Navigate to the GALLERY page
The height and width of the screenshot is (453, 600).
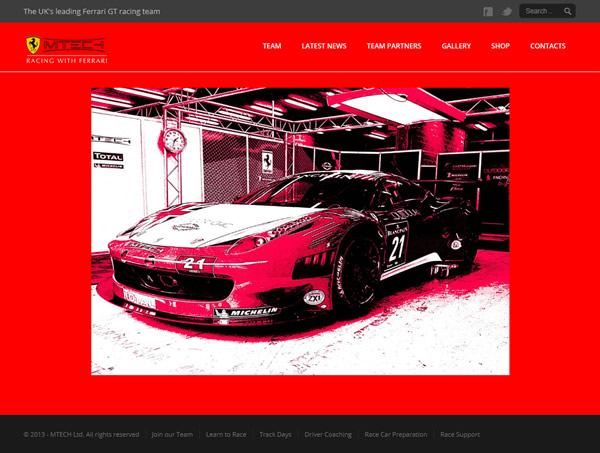[x=456, y=46]
